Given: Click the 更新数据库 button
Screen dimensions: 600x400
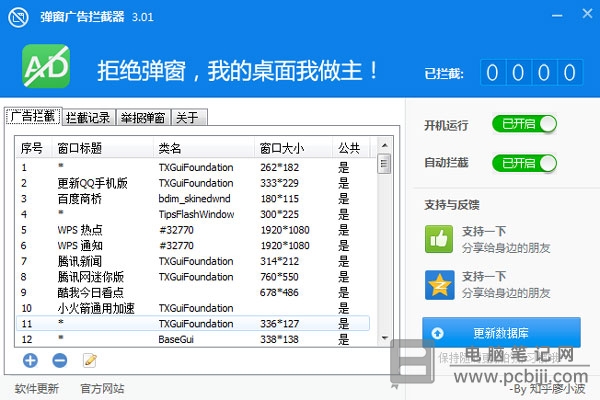Looking at the screenshot, I should click(501, 333).
